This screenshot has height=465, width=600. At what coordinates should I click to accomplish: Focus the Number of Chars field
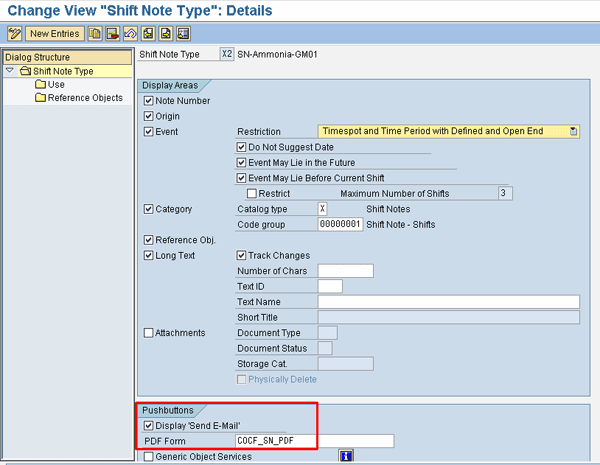click(345, 271)
